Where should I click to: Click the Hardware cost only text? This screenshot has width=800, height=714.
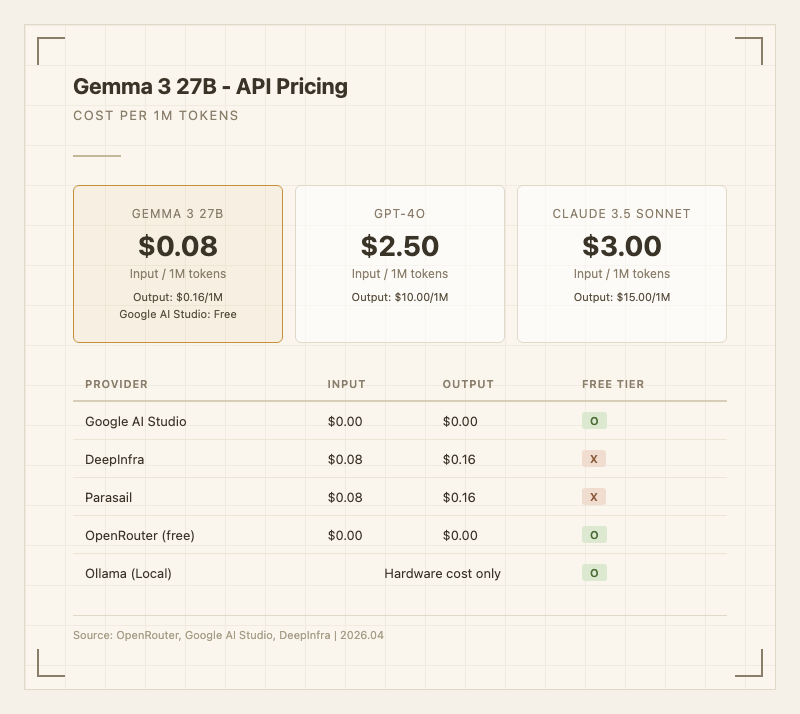pyautogui.click(x=442, y=574)
